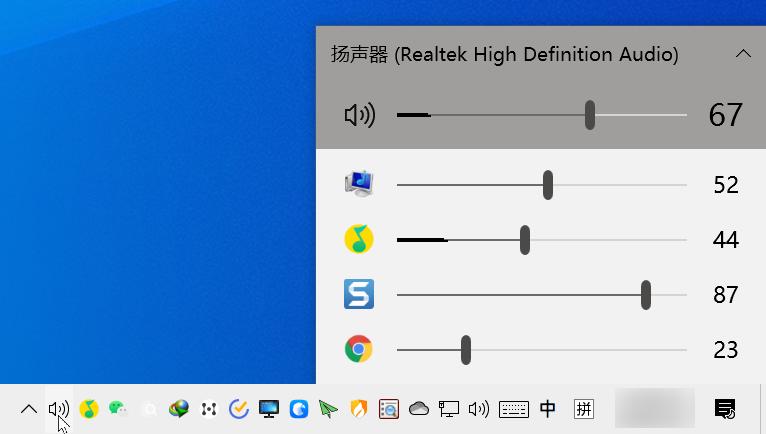The width and height of the screenshot is (766, 434).
Task: Open the blurred clock area in taskbar
Action: pos(655,409)
